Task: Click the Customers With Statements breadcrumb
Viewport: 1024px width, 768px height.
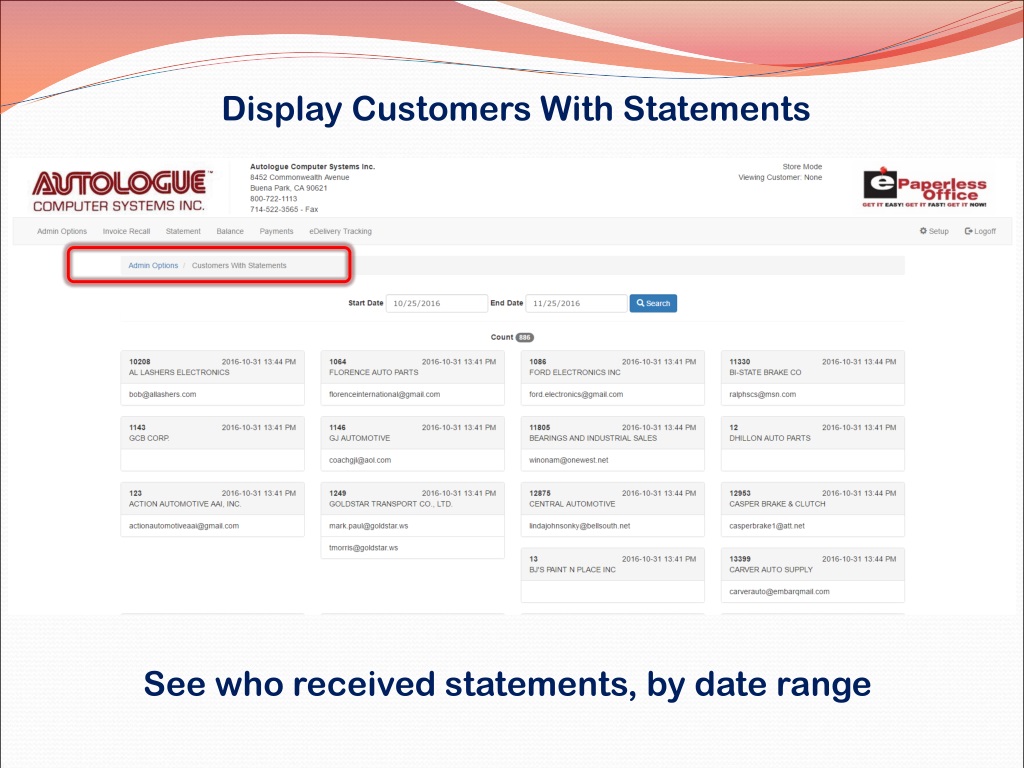Action: click(x=239, y=265)
